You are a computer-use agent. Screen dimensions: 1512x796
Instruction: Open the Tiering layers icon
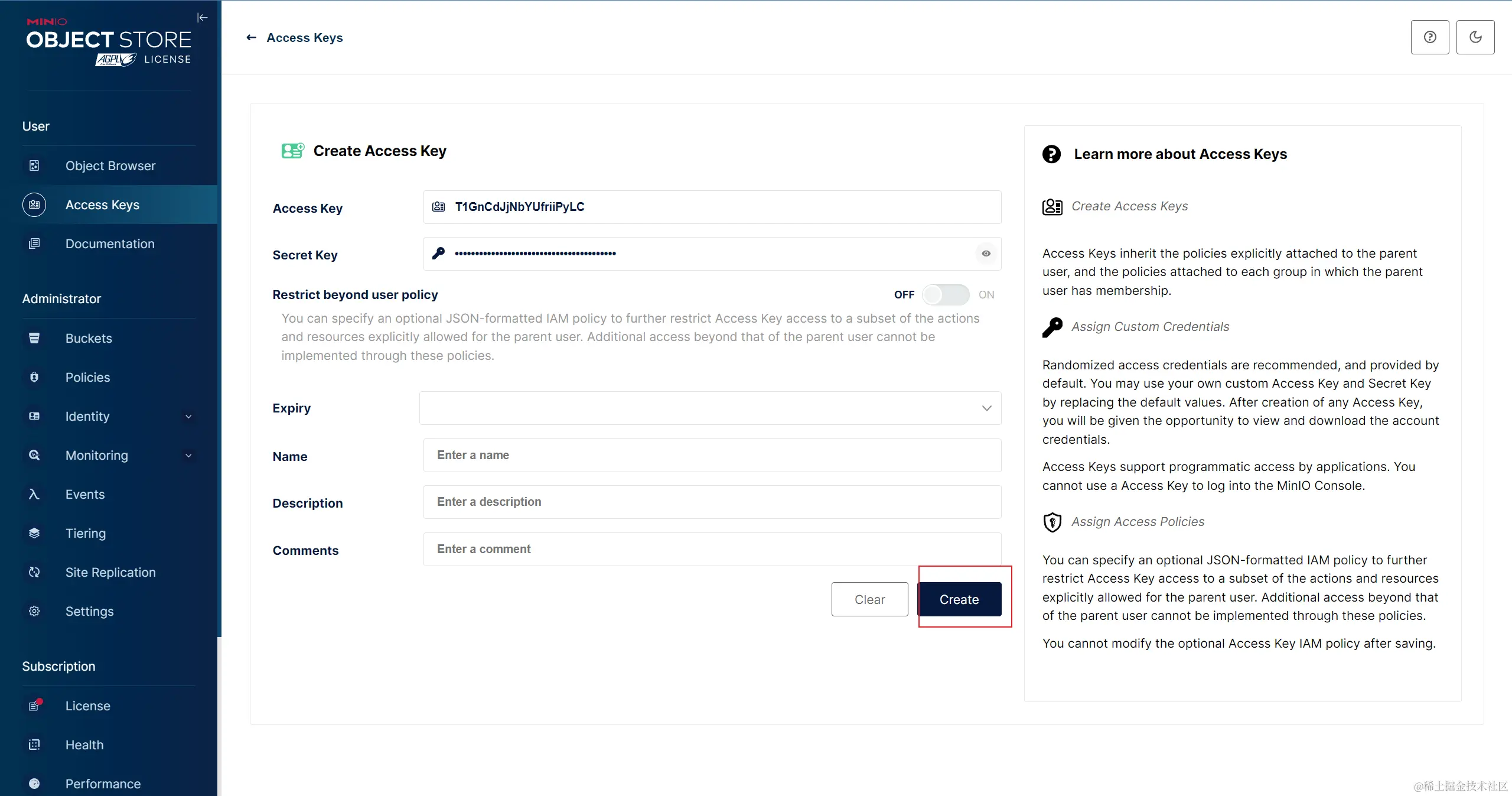point(34,533)
